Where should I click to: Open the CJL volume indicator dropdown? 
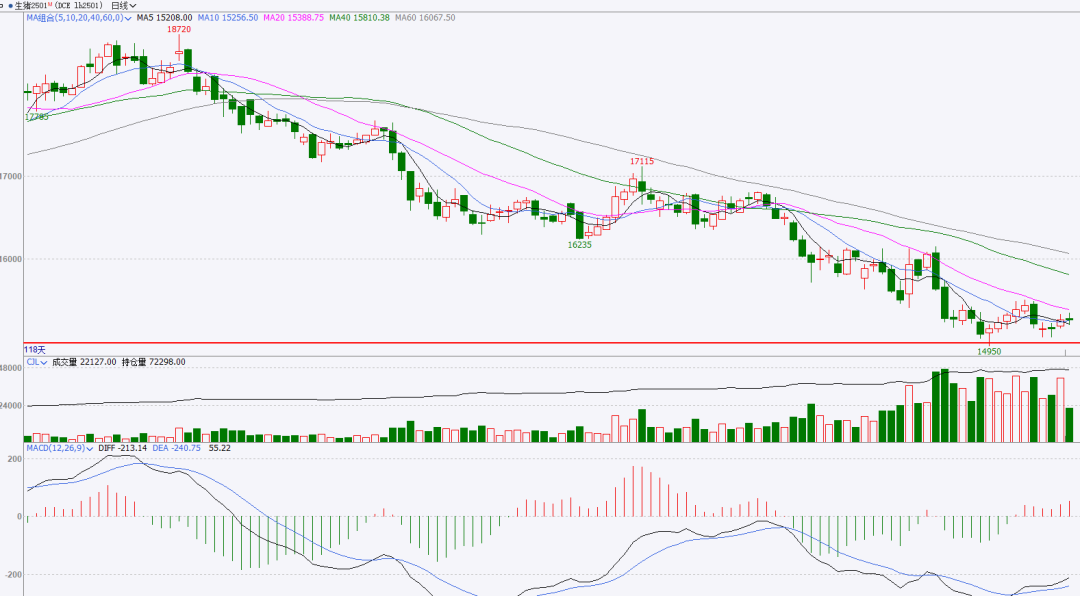(x=37, y=362)
